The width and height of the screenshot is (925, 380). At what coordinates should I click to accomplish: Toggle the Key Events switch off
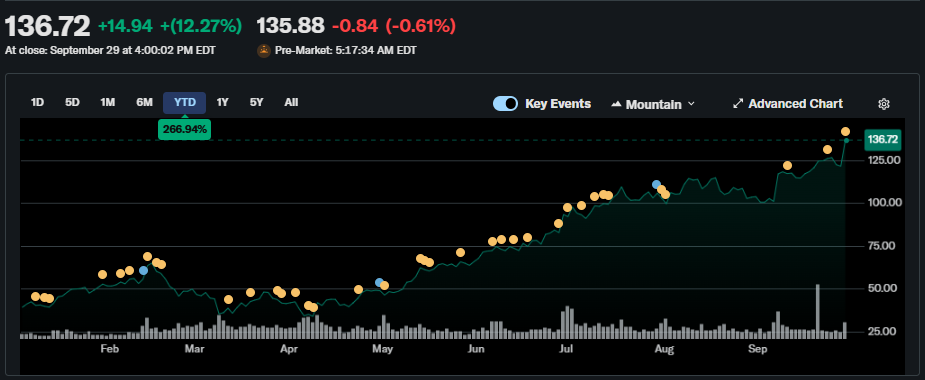506,104
